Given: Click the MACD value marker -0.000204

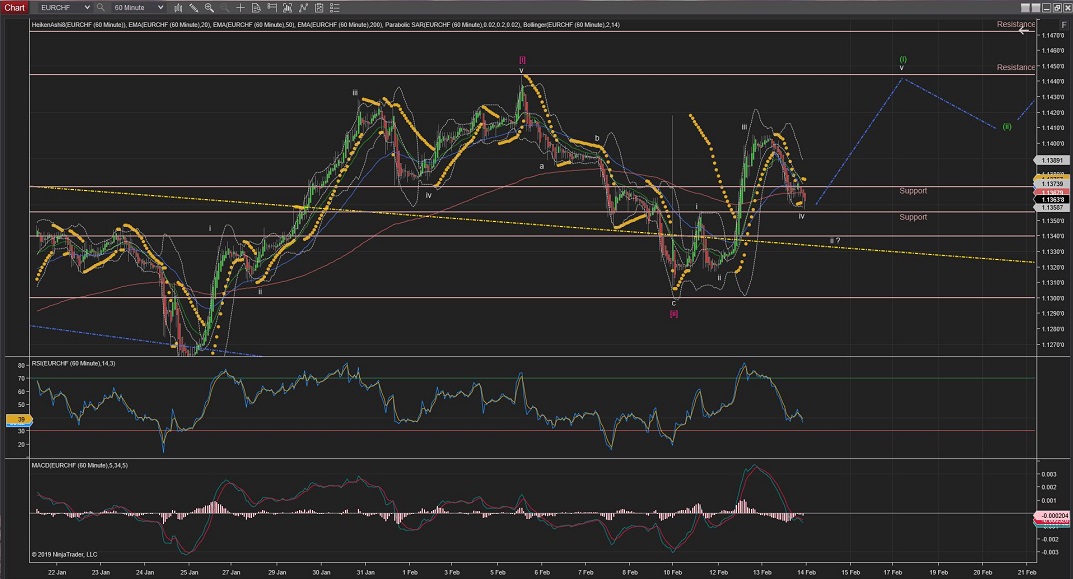Looking at the screenshot, I should (x=1053, y=516).
